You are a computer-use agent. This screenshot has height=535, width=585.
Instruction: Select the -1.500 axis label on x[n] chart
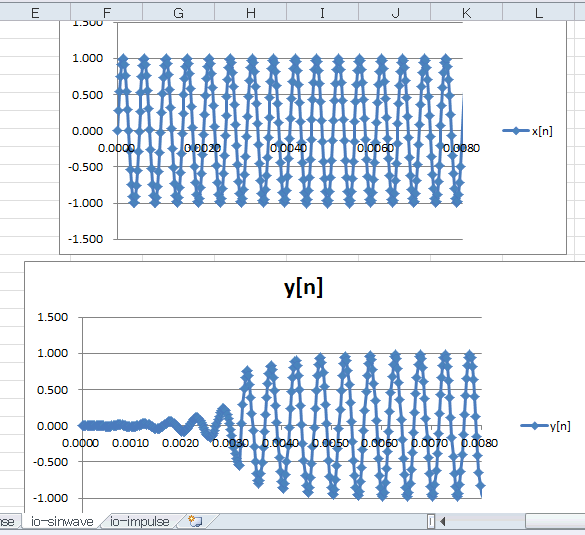click(x=85, y=239)
